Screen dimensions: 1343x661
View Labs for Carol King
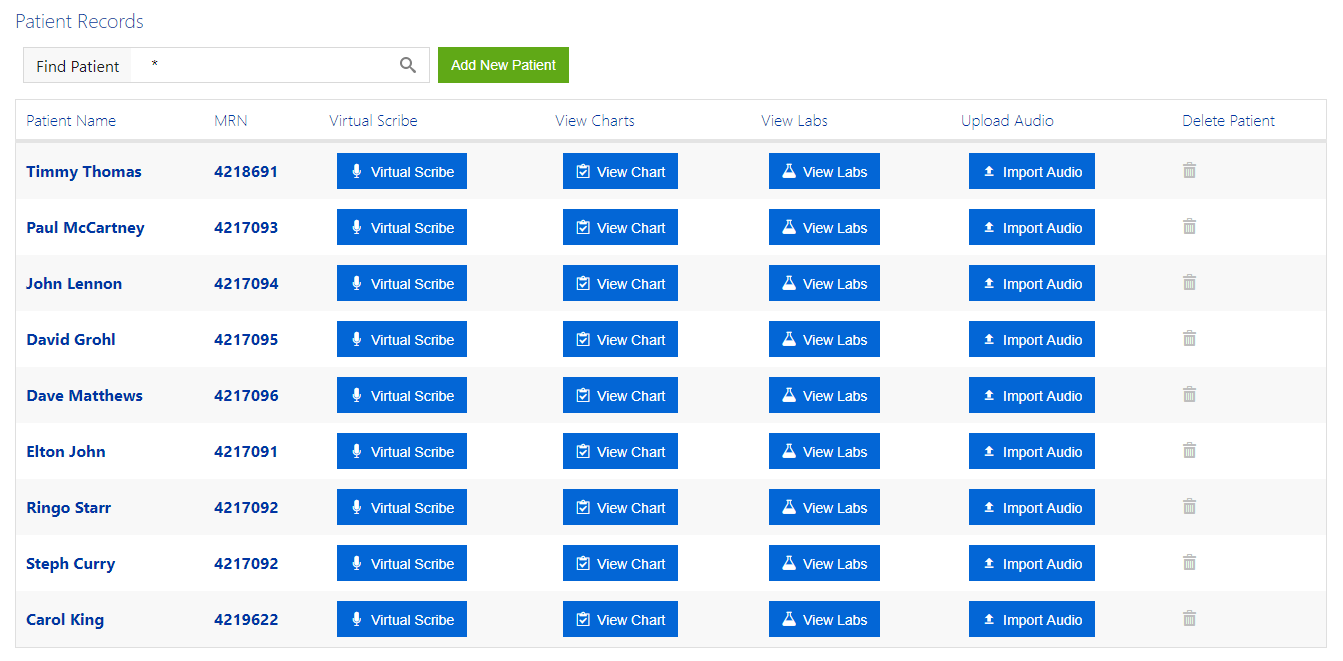pyautogui.click(x=824, y=619)
